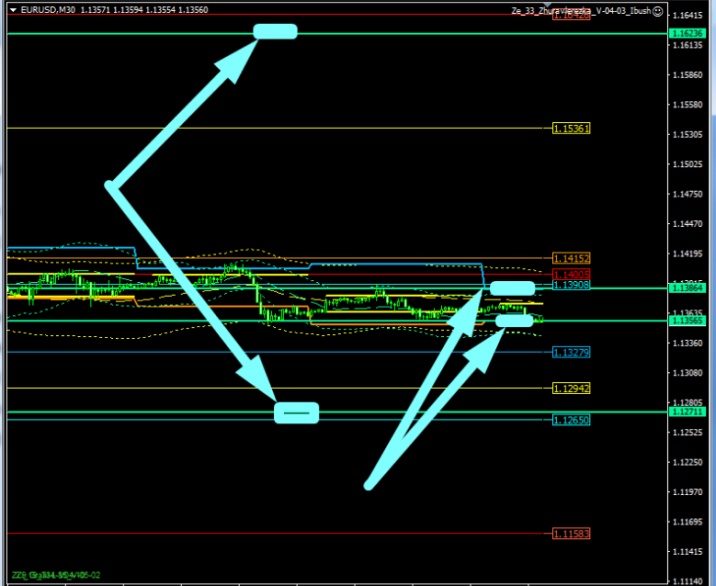Select the yellow 1.15361 price label
This screenshot has width=716, height=586.
(x=571, y=129)
